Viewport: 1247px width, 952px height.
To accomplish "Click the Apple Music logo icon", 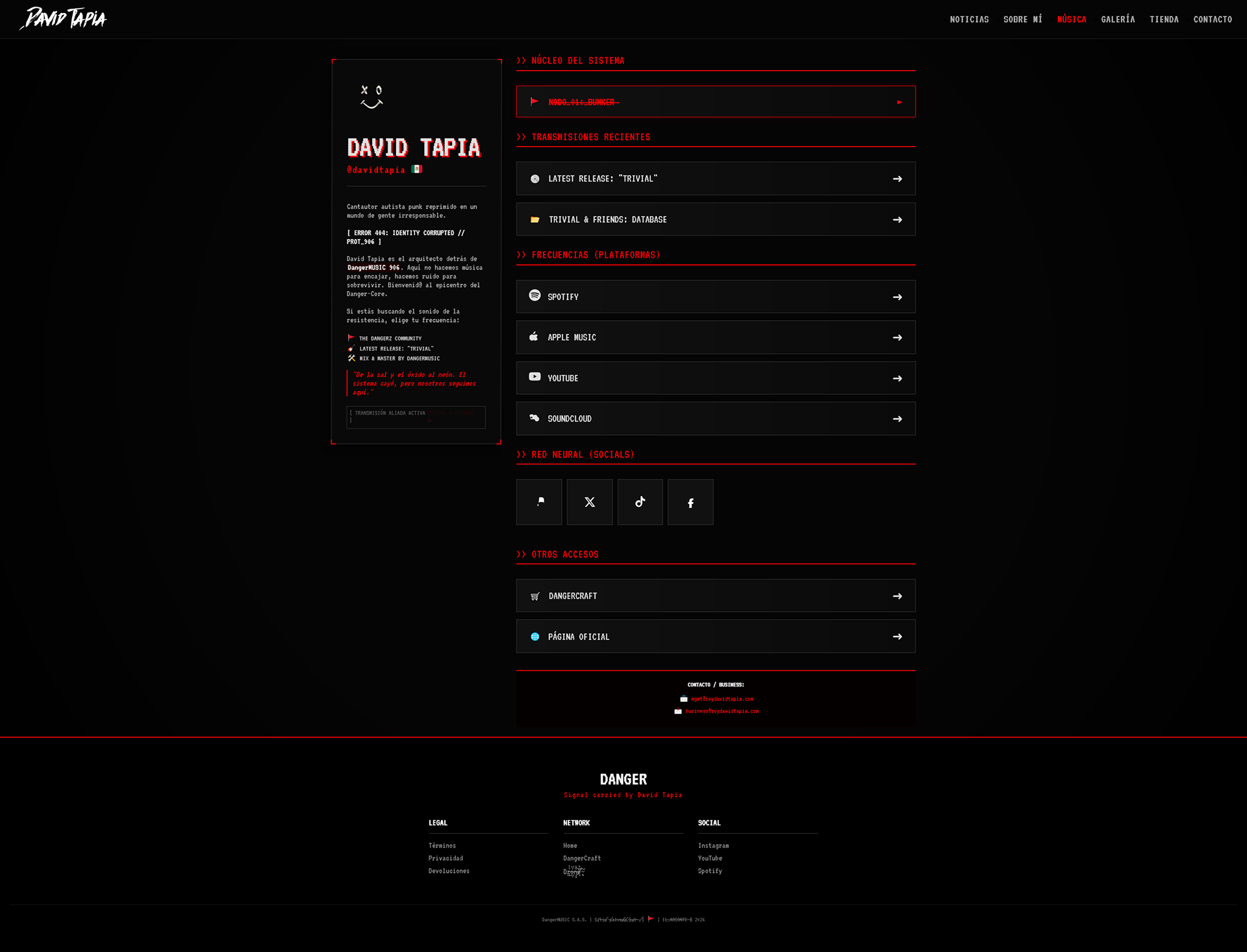I will click(x=534, y=336).
